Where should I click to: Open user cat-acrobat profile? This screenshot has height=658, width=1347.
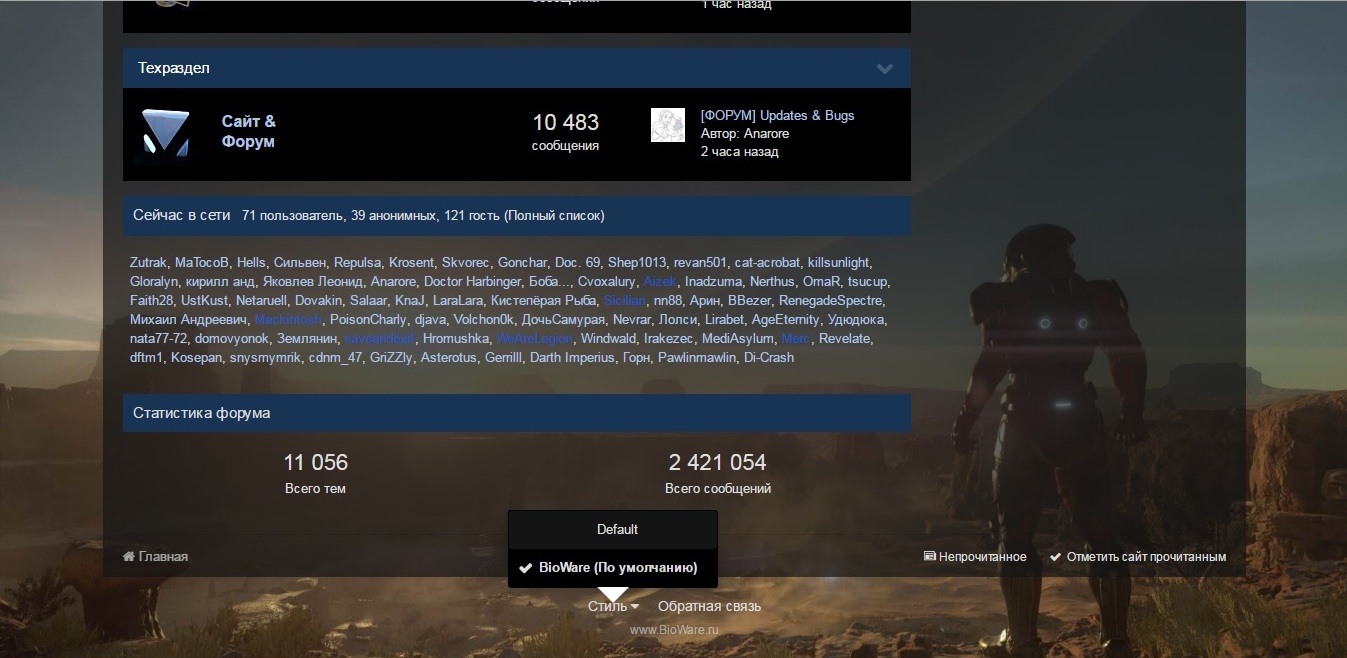point(767,263)
